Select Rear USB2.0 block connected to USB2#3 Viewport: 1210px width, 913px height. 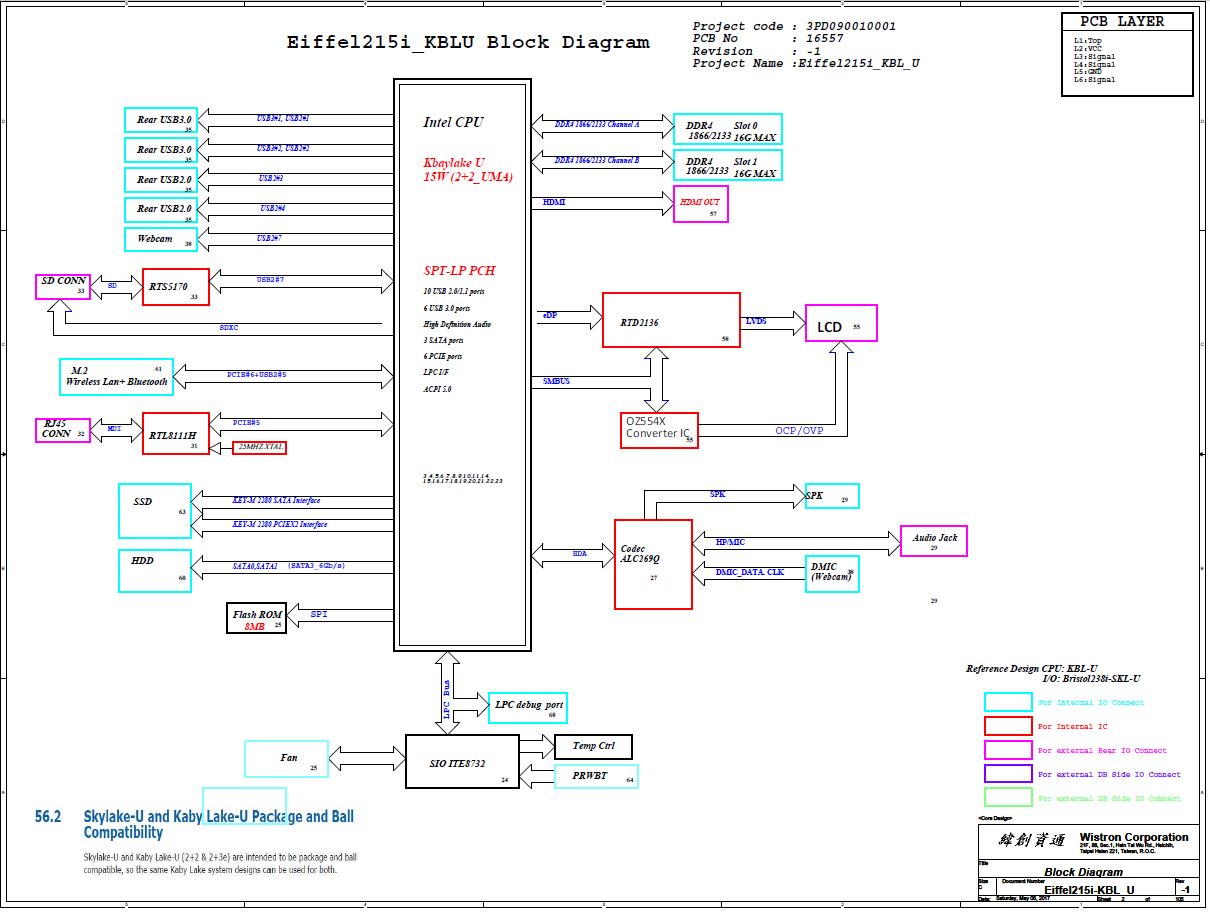tap(160, 180)
